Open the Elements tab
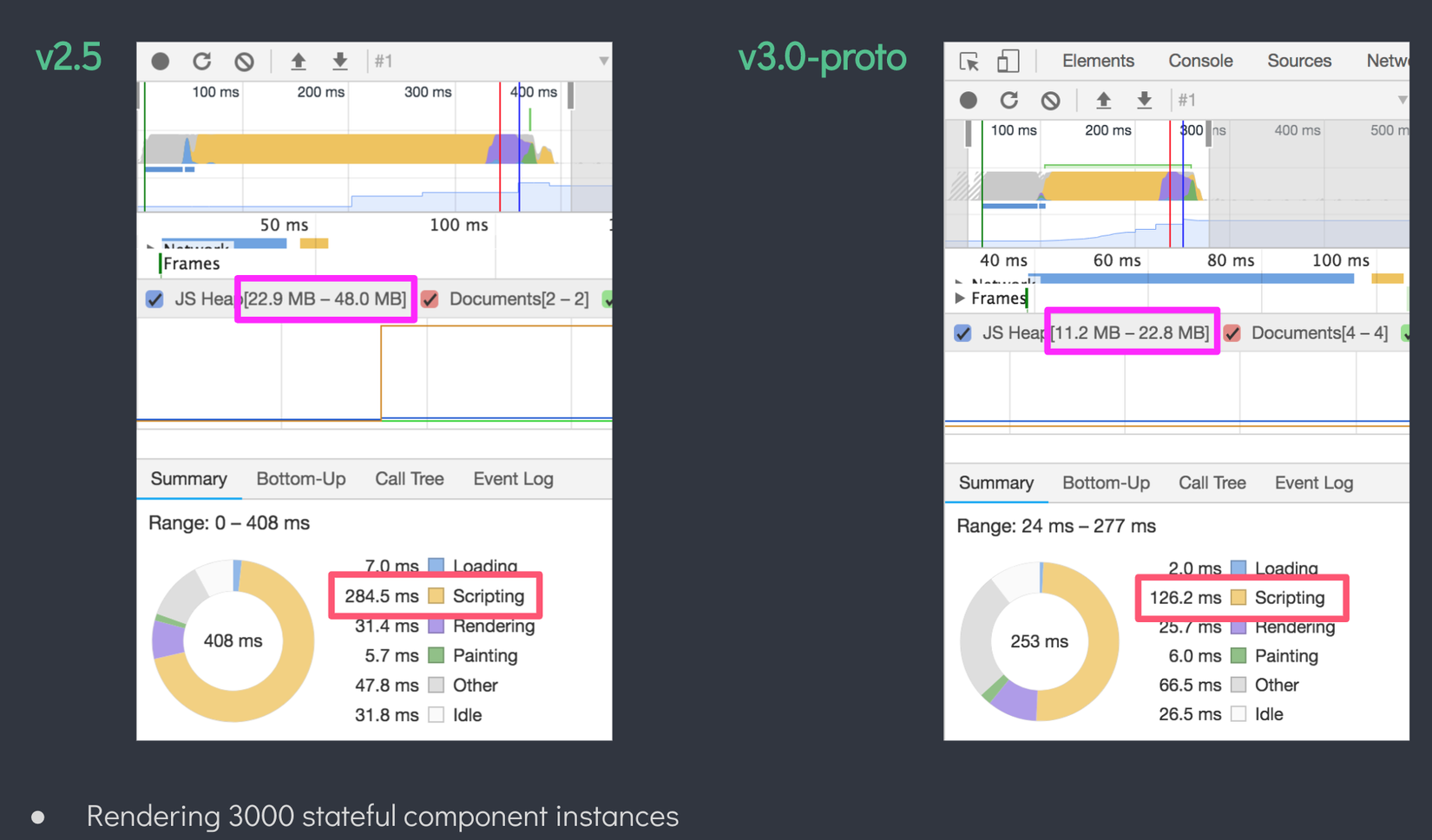 pos(1098,61)
